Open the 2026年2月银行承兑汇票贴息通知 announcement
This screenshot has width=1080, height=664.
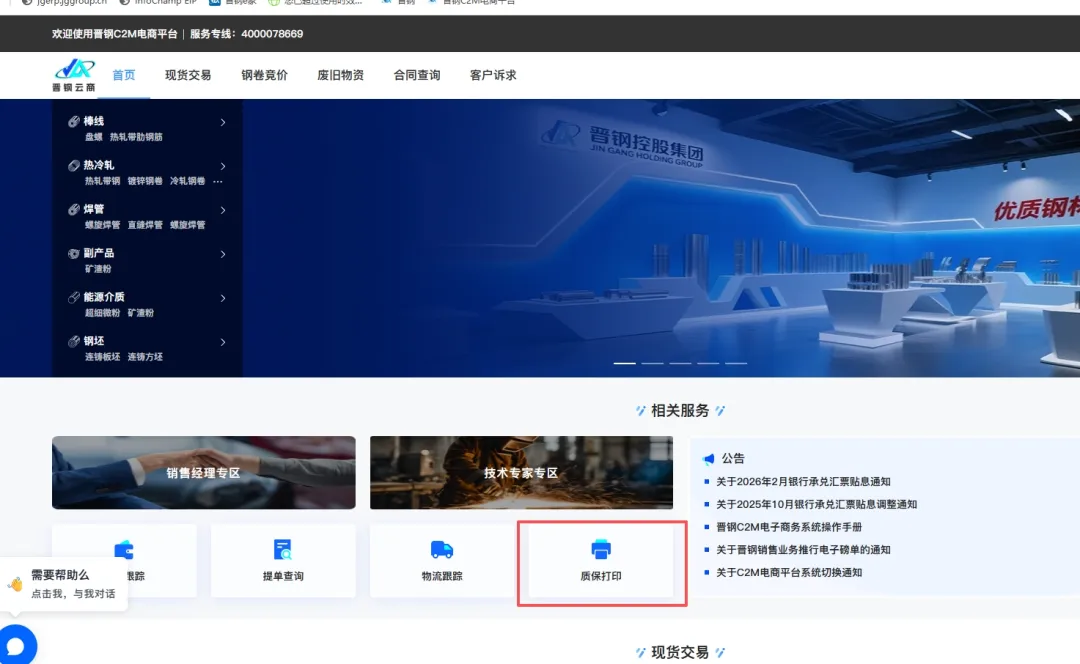coord(803,481)
